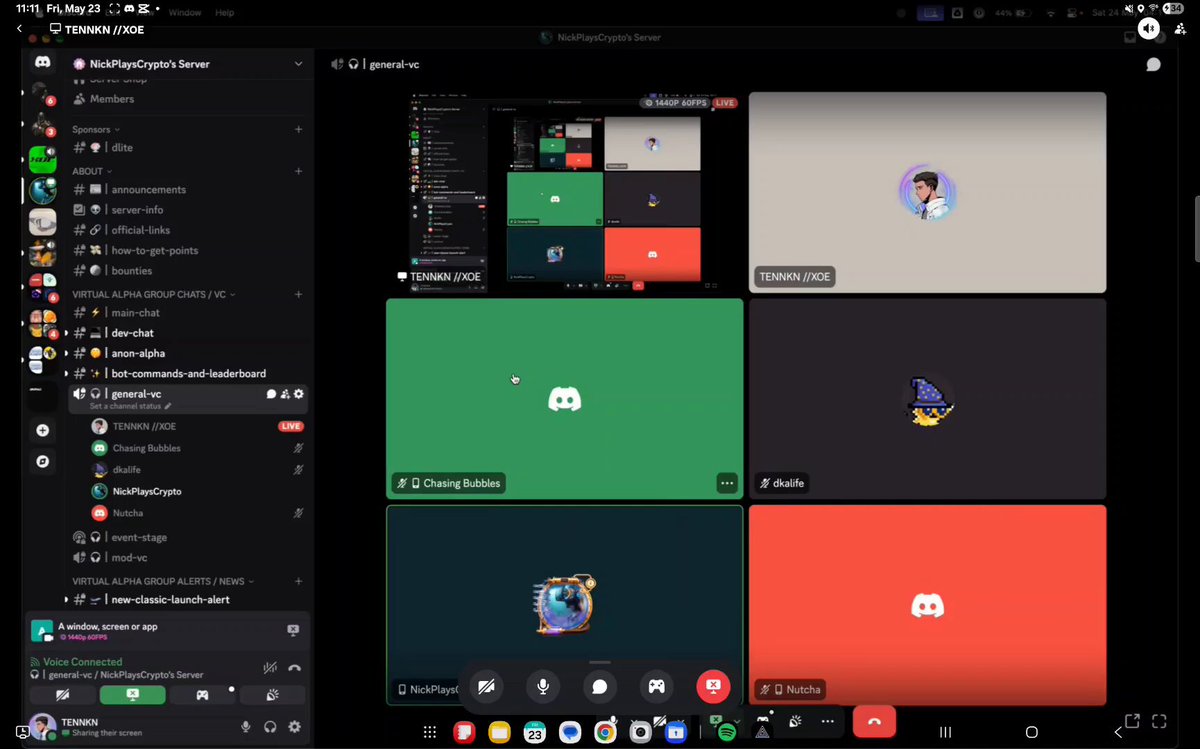The width and height of the screenshot is (1200, 749).
Task: Launch activities in floating call bar
Action: click(656, 686)
